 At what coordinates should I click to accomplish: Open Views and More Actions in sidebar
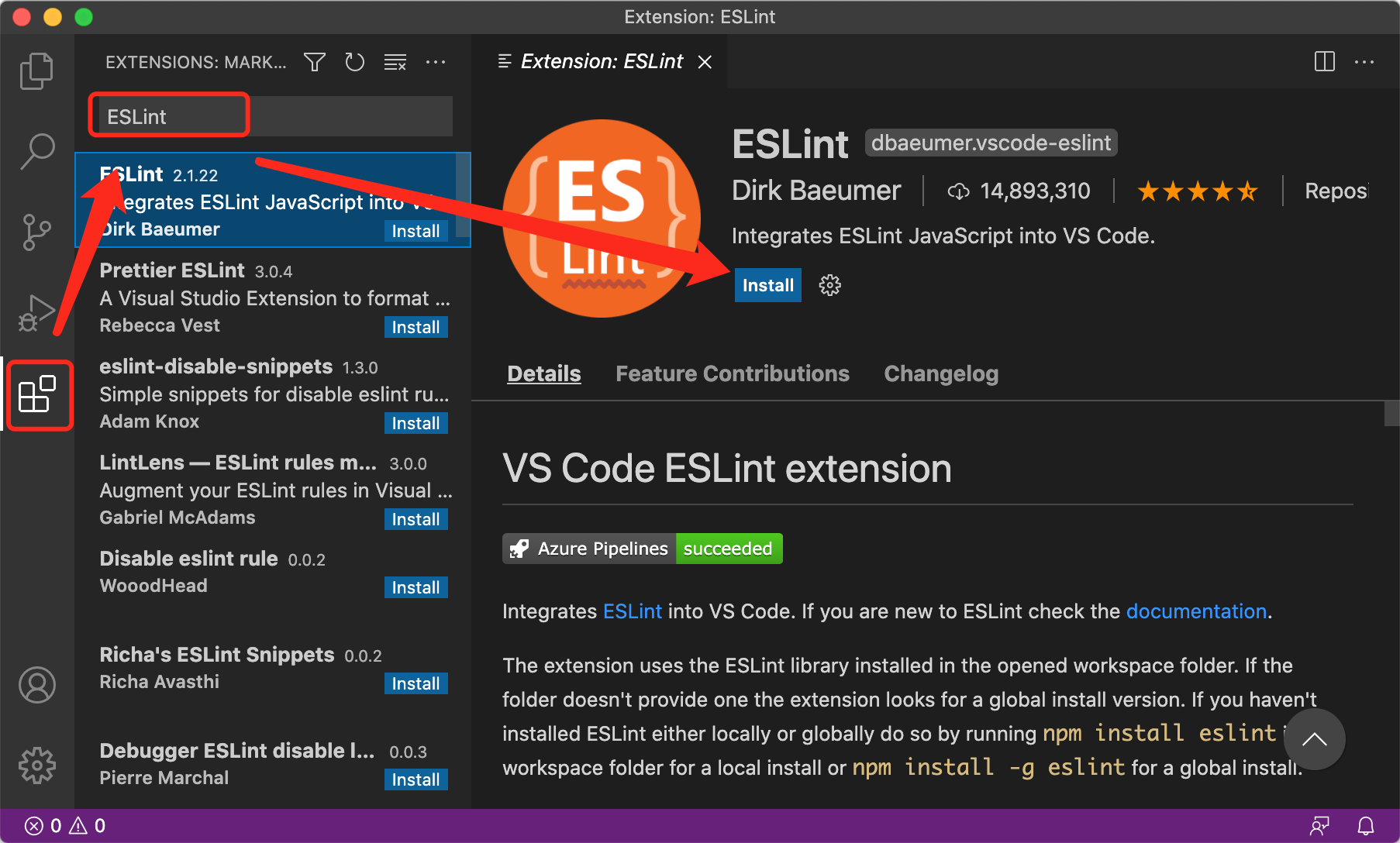coord(436,62)
